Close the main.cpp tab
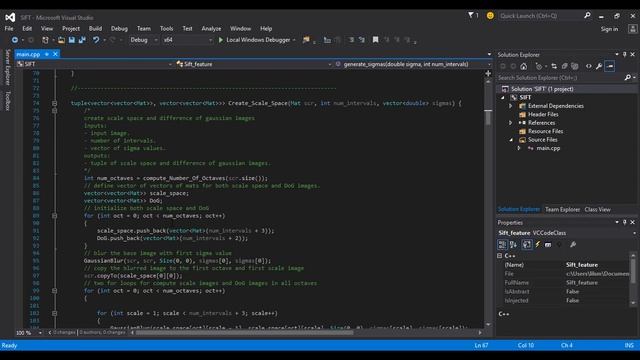Screen dimensions: 640x360 coord(56,54)
